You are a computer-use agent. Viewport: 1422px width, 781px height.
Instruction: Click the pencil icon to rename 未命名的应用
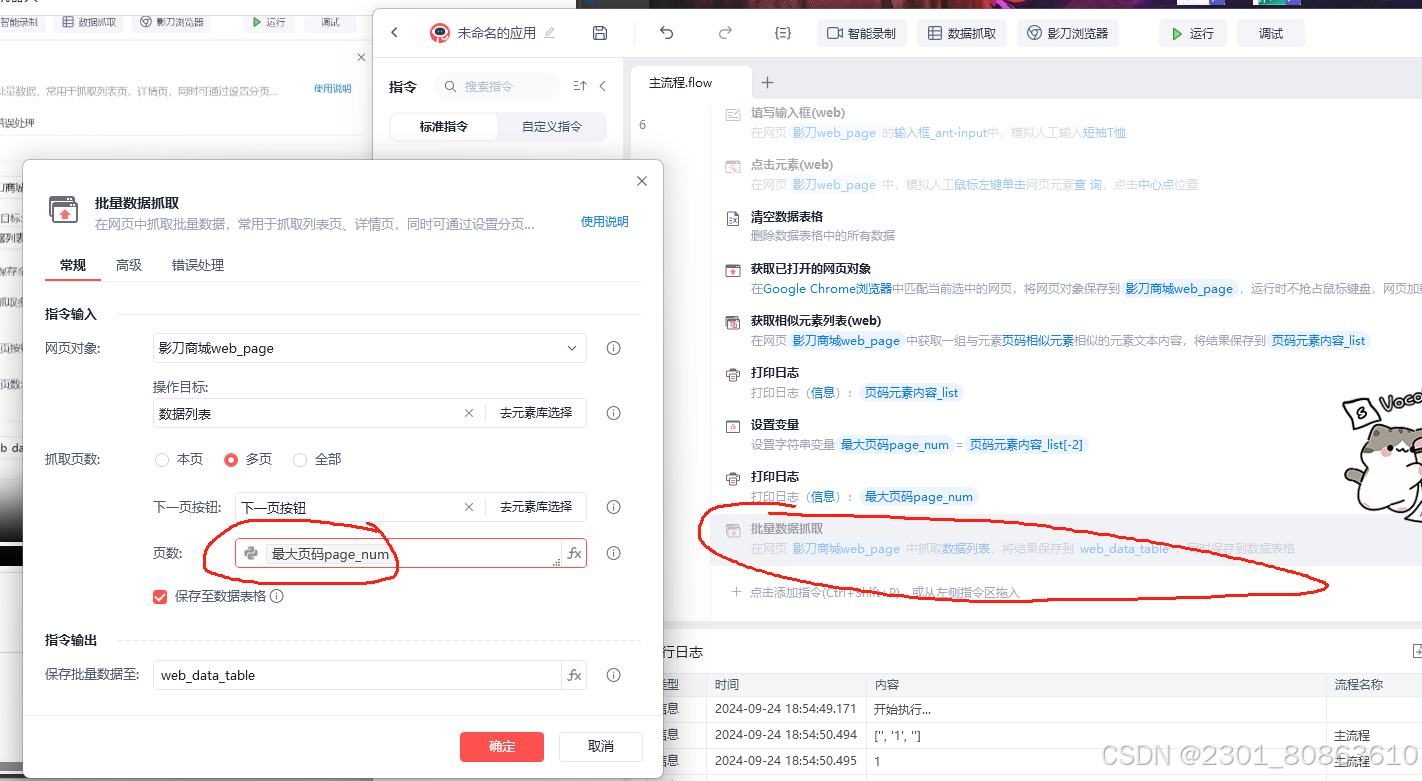click(x=549, y=33)
